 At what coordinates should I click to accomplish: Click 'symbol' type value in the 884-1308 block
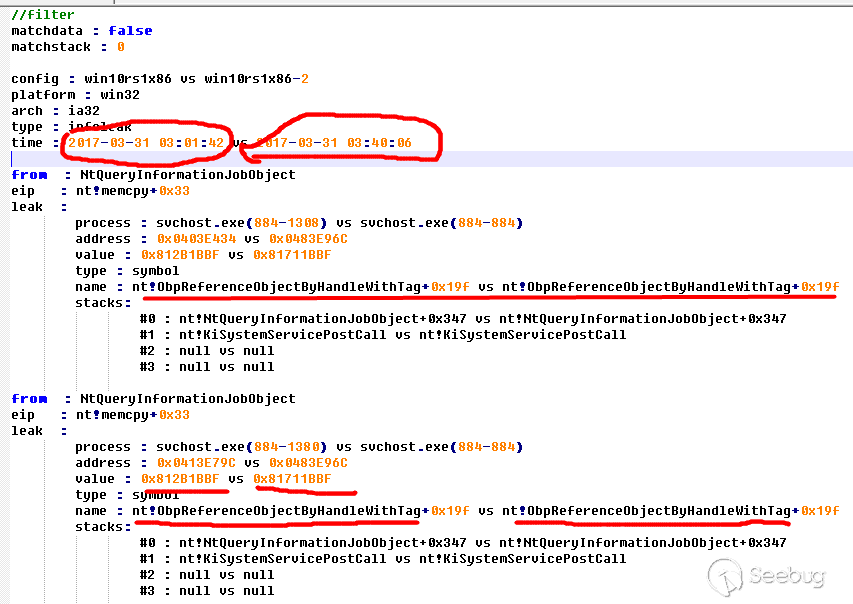click(156, 271)
